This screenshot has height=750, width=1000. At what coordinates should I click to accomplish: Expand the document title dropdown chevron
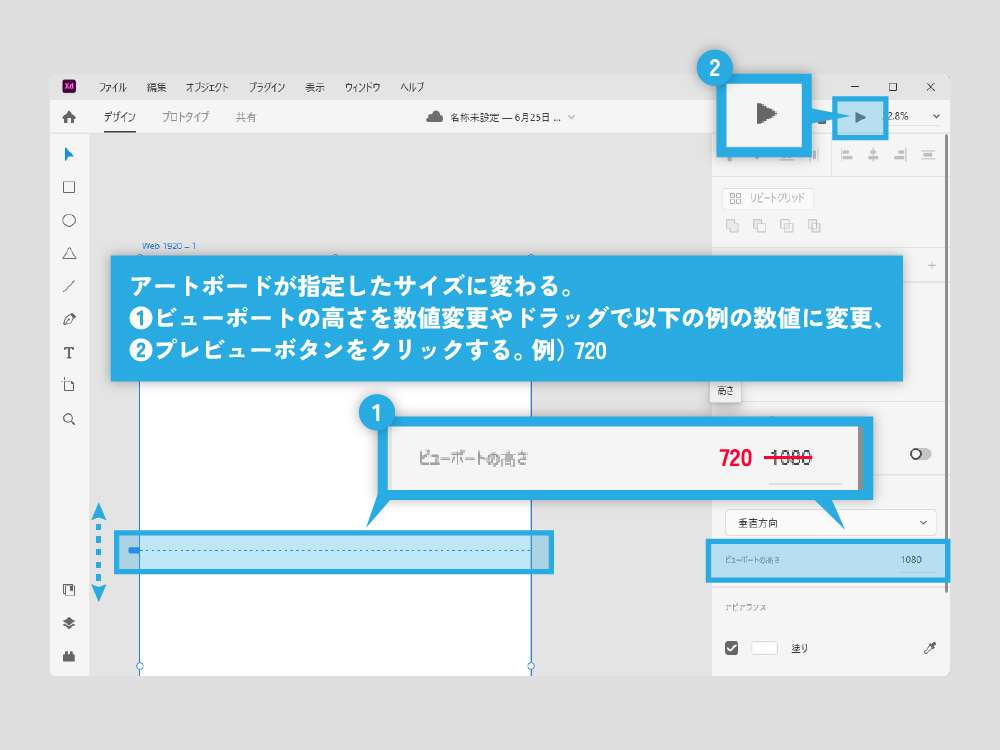571,117
